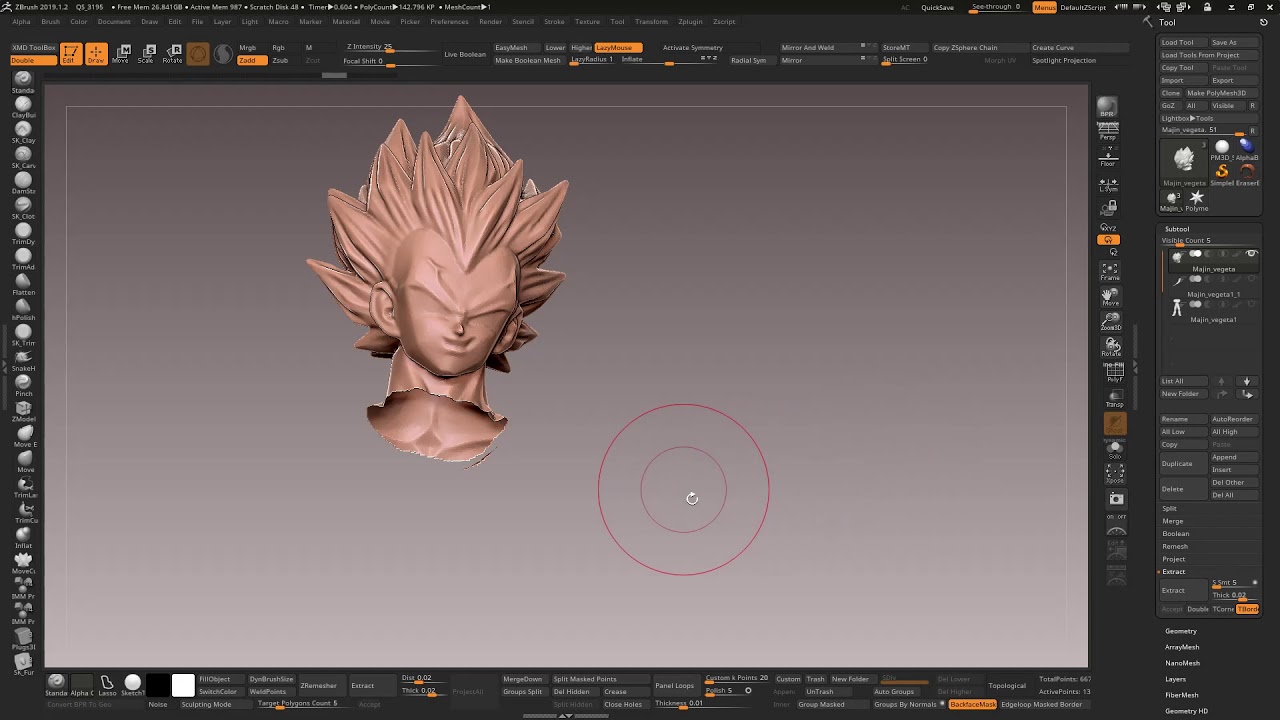Toggle visibility eye of Majin_vegeta subtool
Screen dimensions: 1280x720
(x=1251, y=254)
